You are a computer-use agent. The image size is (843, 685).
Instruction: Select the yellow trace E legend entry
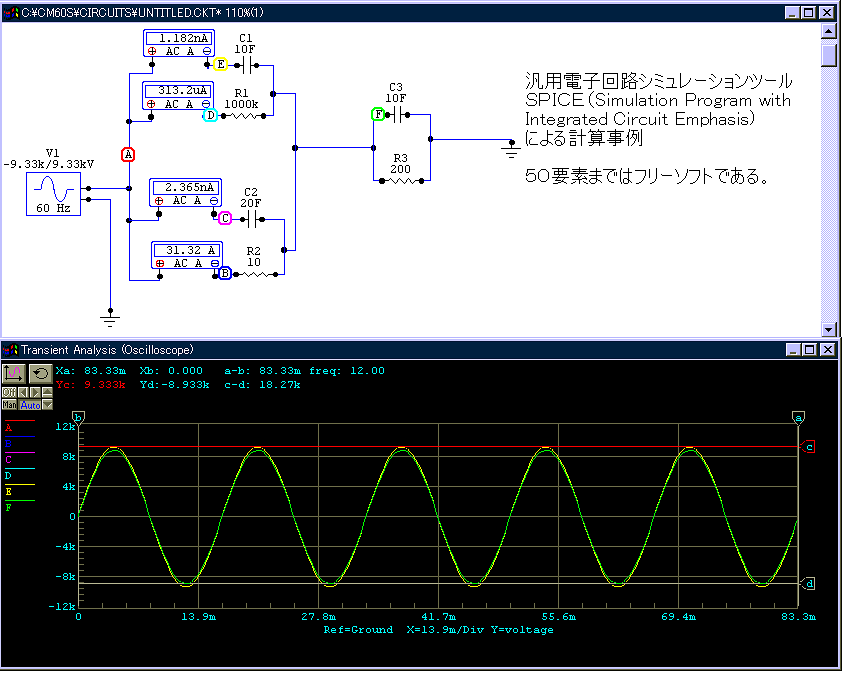pyautogui.click(x=9, y=492)
